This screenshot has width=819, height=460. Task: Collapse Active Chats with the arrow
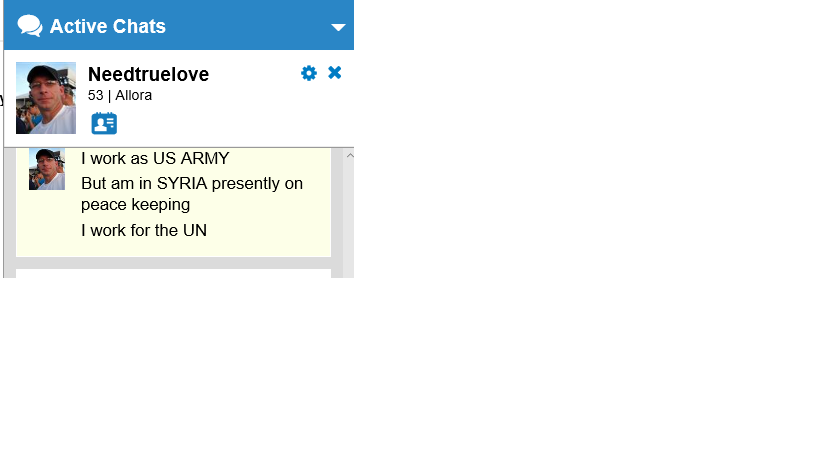[338, 27]
